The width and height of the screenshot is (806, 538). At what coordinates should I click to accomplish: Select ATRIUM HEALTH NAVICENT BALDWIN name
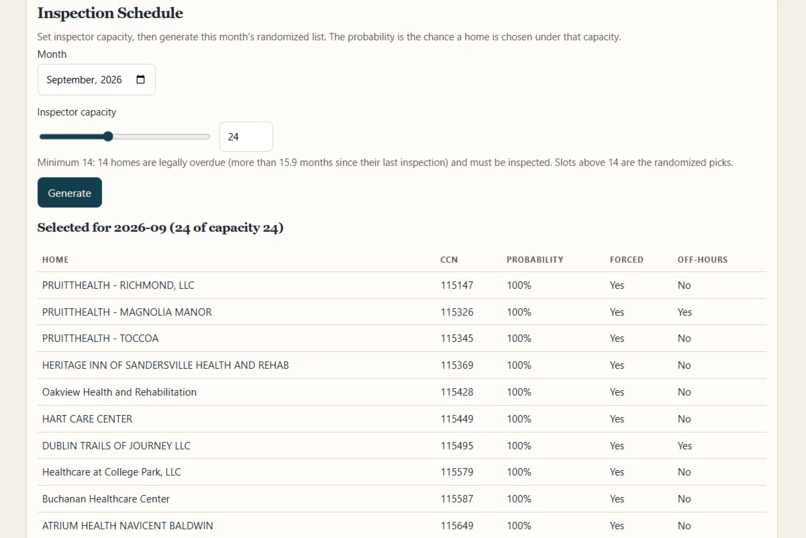tap(127, 526)
